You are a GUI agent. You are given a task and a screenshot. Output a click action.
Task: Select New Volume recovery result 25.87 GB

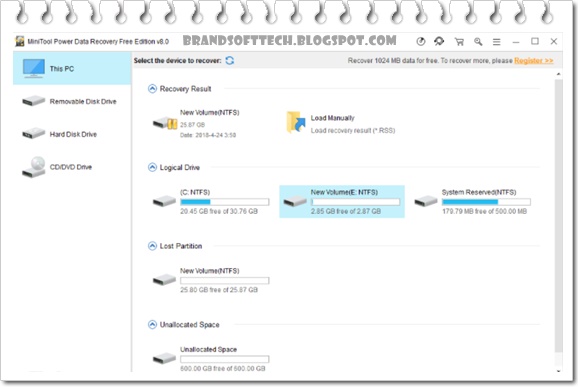[196, 123]
